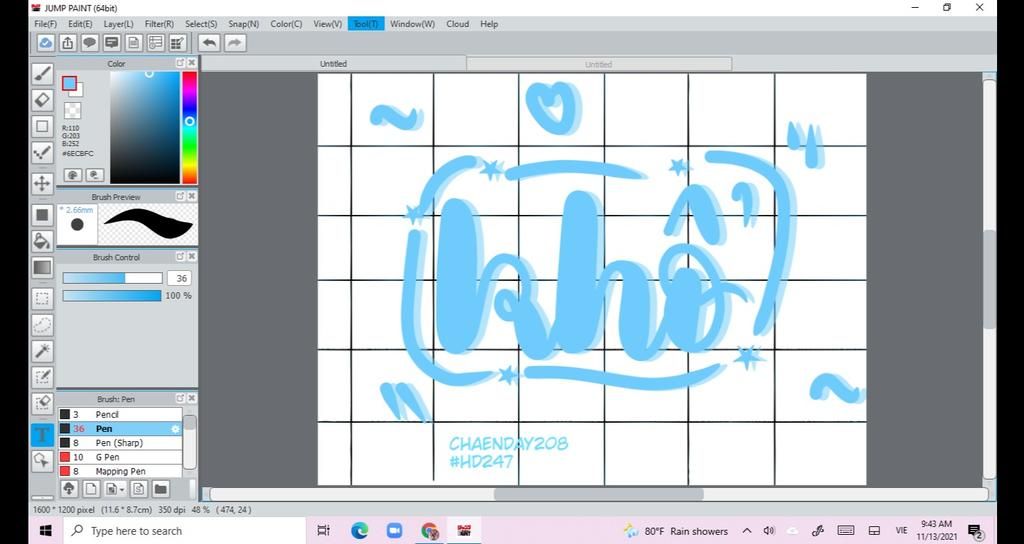The width and height of the screenshot is (1024, 544).
Task: Select the Gradient tool
Action: [42, 267]
